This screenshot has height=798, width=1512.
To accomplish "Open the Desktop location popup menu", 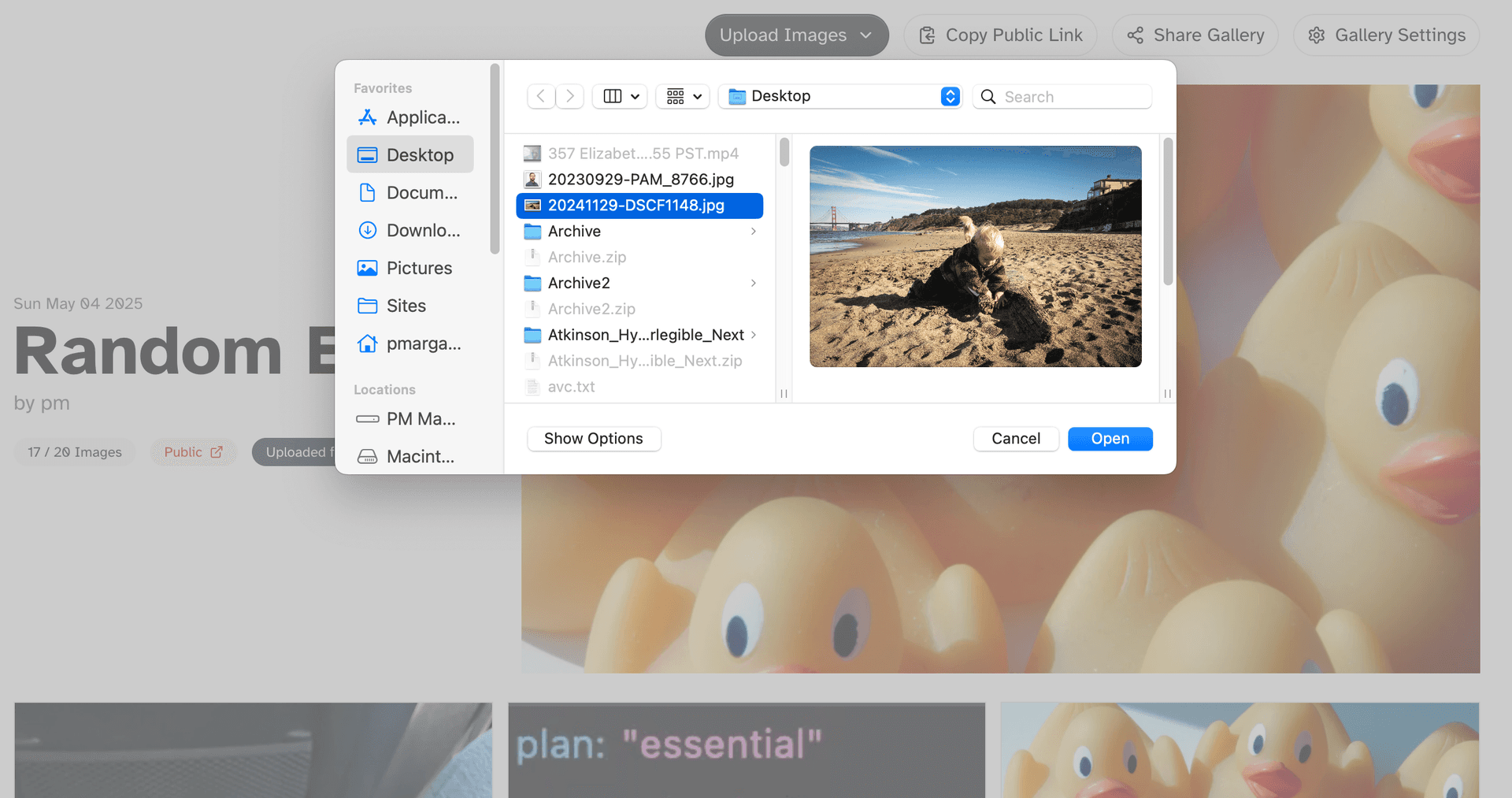I will coord(839,96).
